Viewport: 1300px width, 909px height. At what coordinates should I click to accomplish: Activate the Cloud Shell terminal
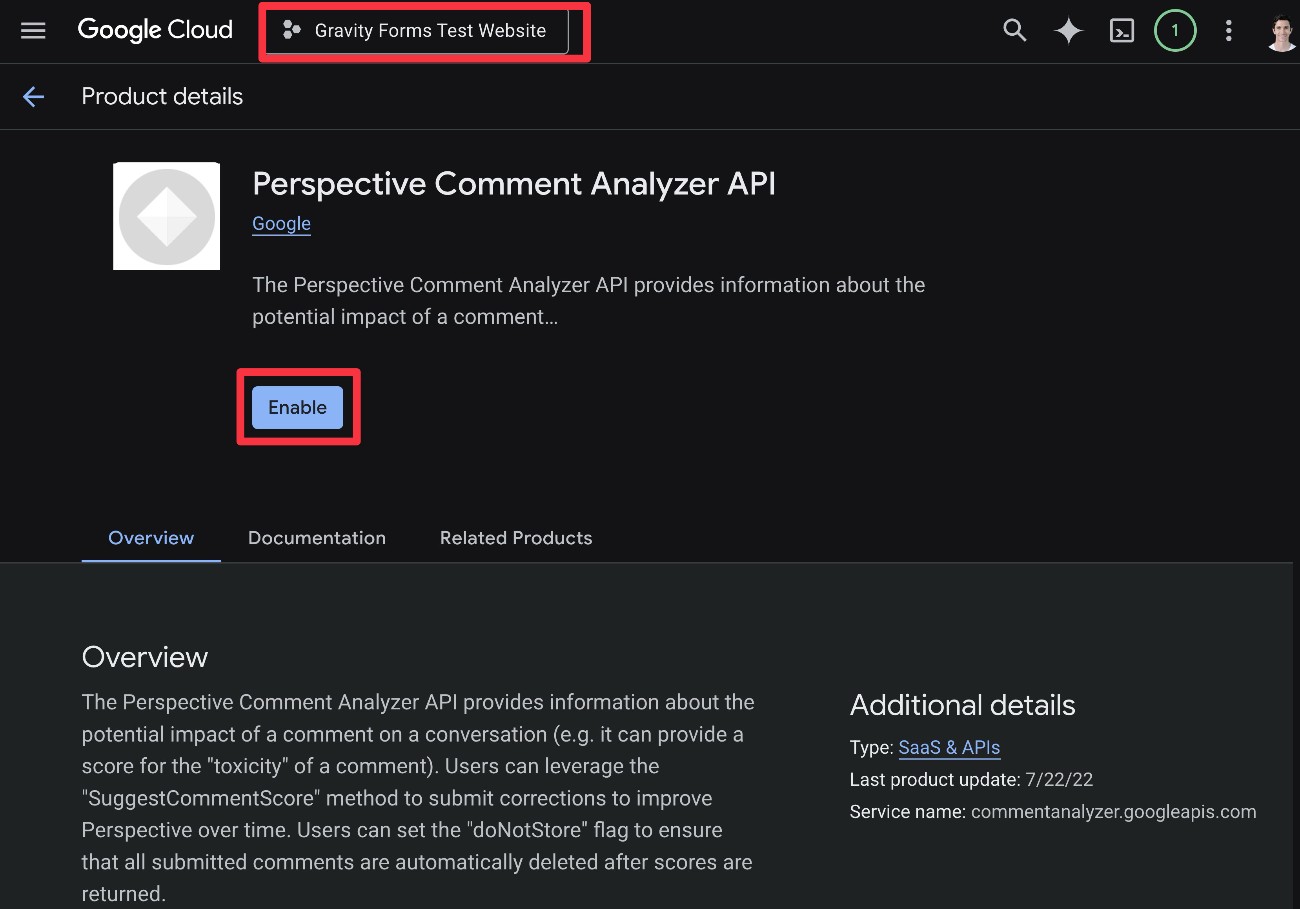(x=1122, y=30)
